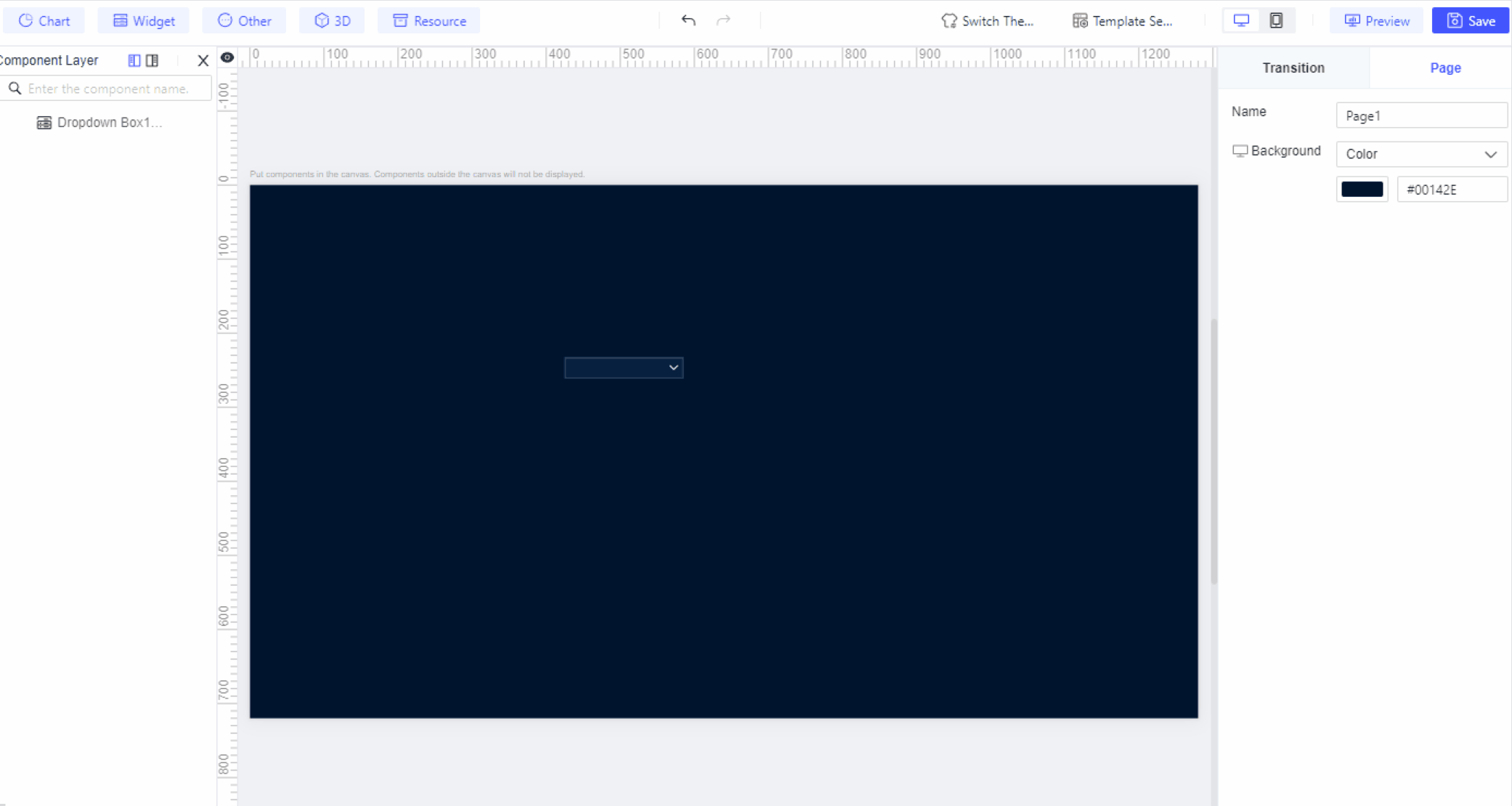This screenshot has height=806, width=1512.
Task: Preview the dashboard
Action: pos(1377,21)
